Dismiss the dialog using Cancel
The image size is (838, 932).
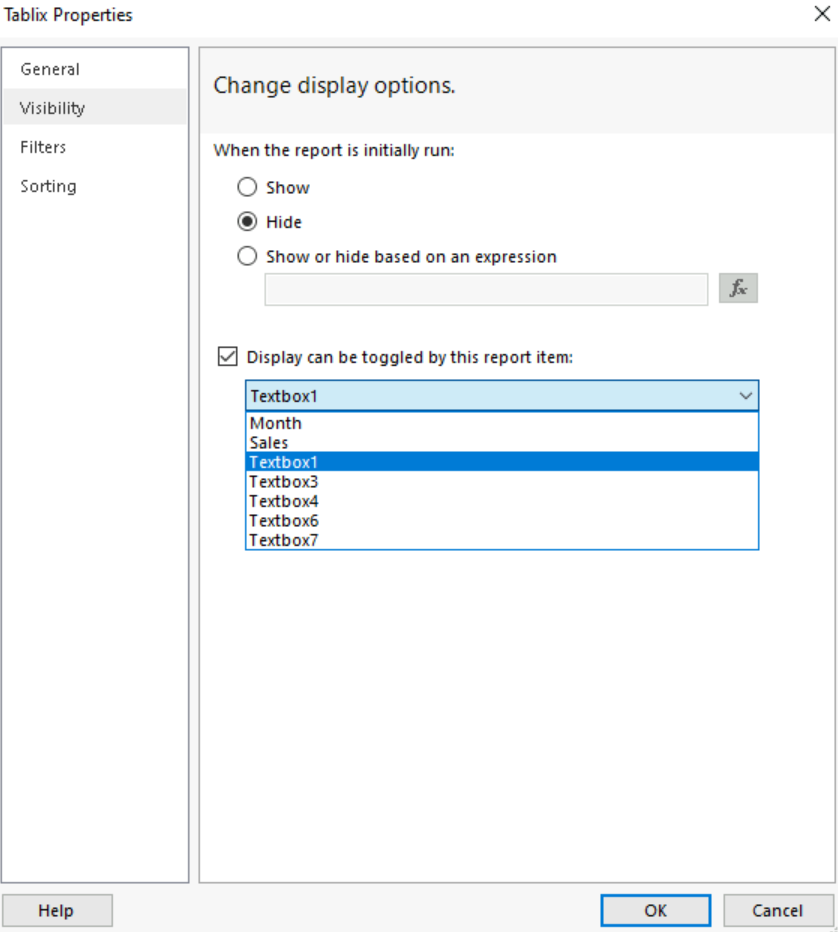click(x=778, y=910)
